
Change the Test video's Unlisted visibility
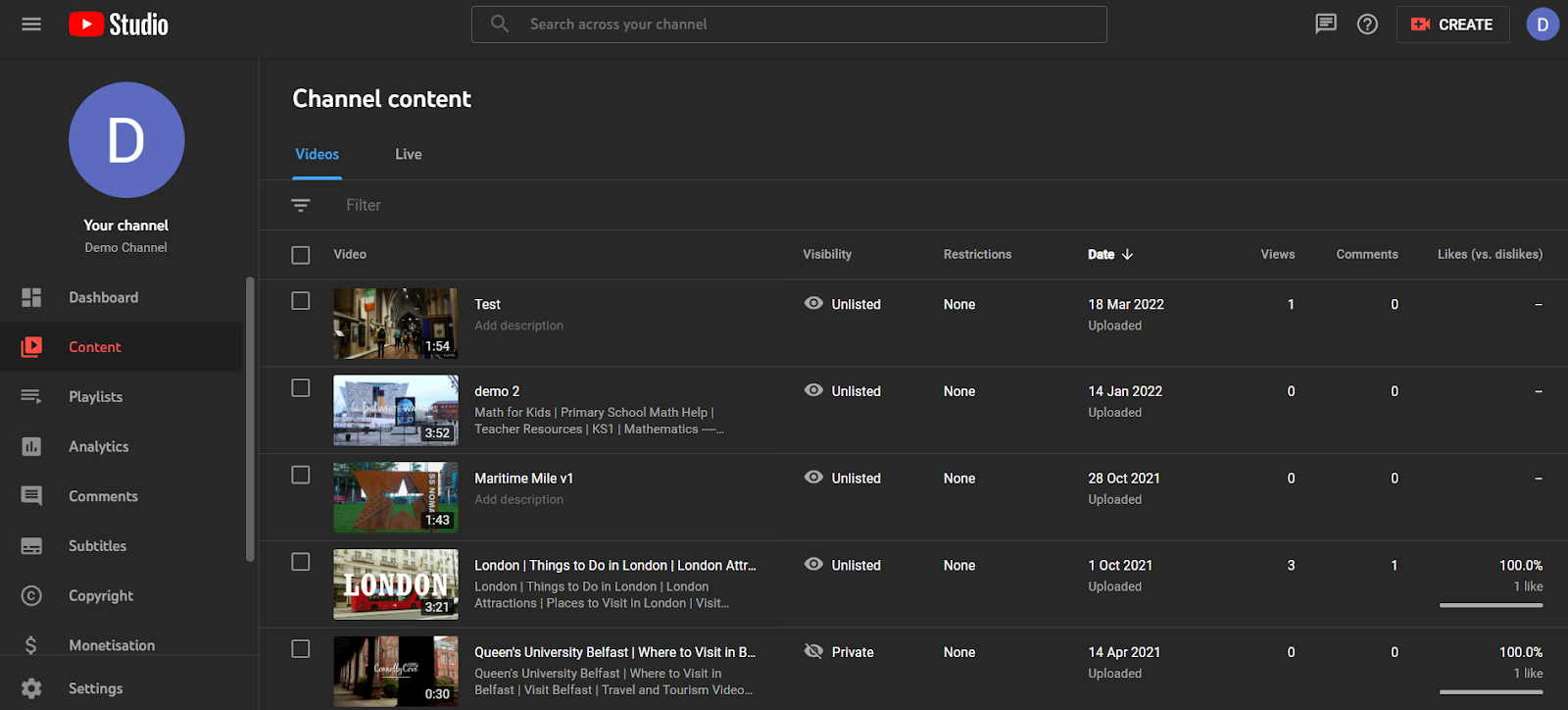click(x=843, y=304)
